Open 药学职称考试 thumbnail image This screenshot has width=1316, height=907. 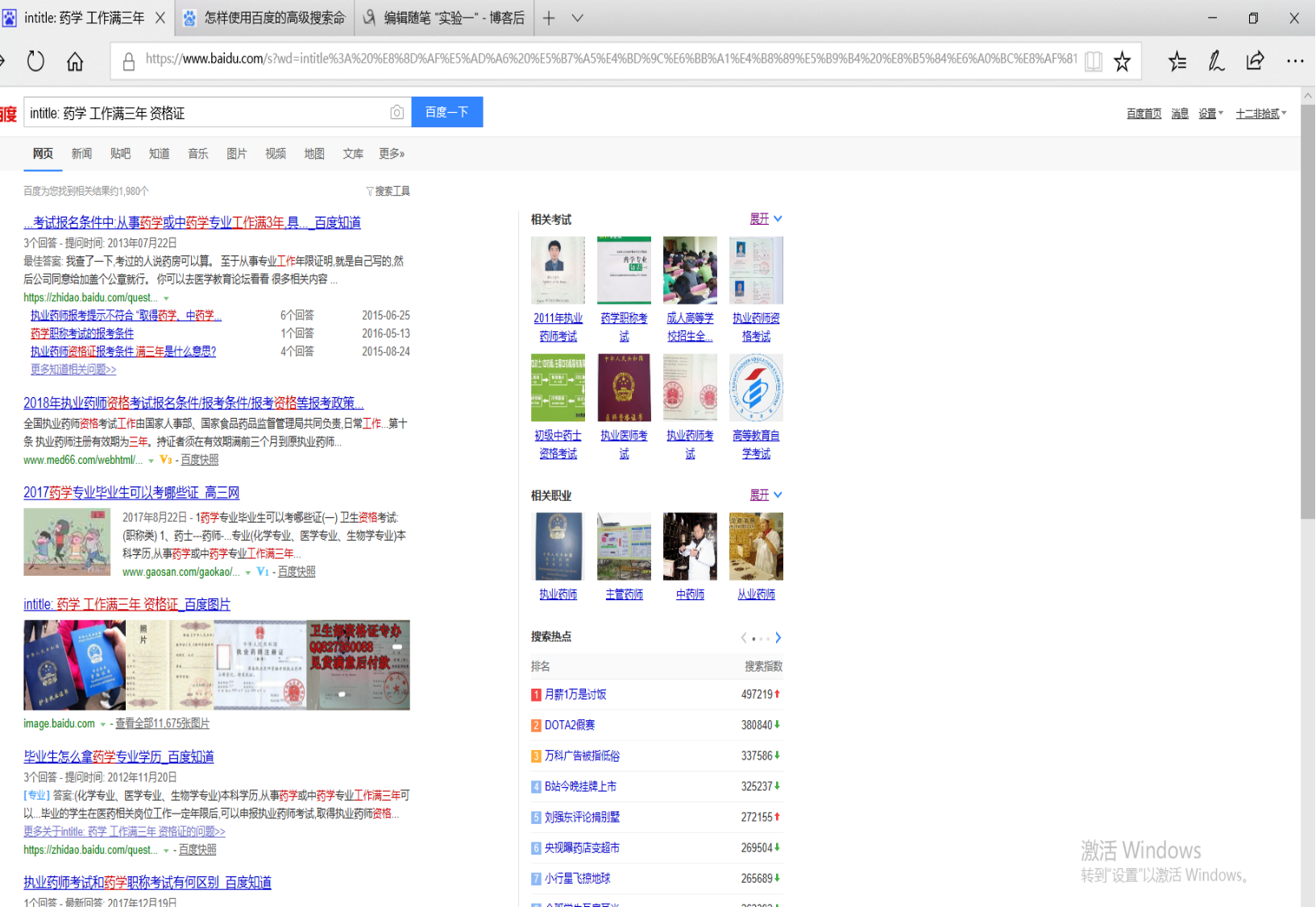(x=624, y=271)
